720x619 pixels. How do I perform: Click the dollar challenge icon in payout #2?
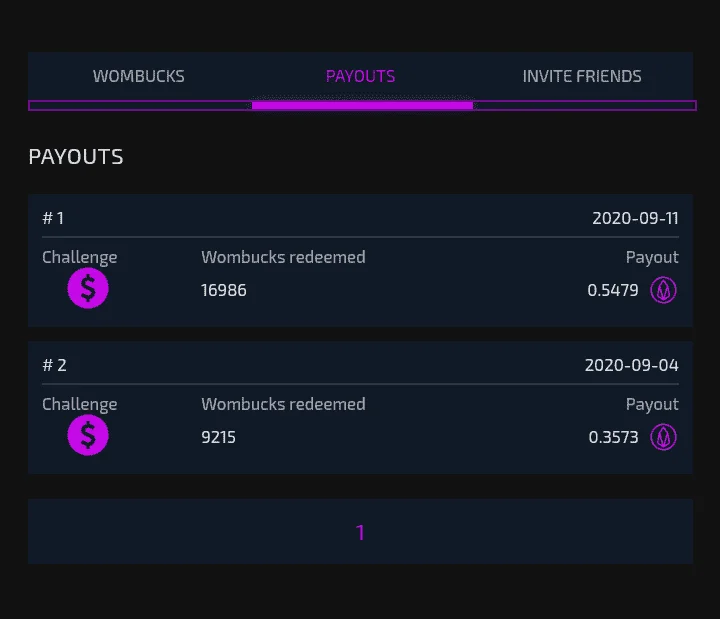[x=88, y=435]
